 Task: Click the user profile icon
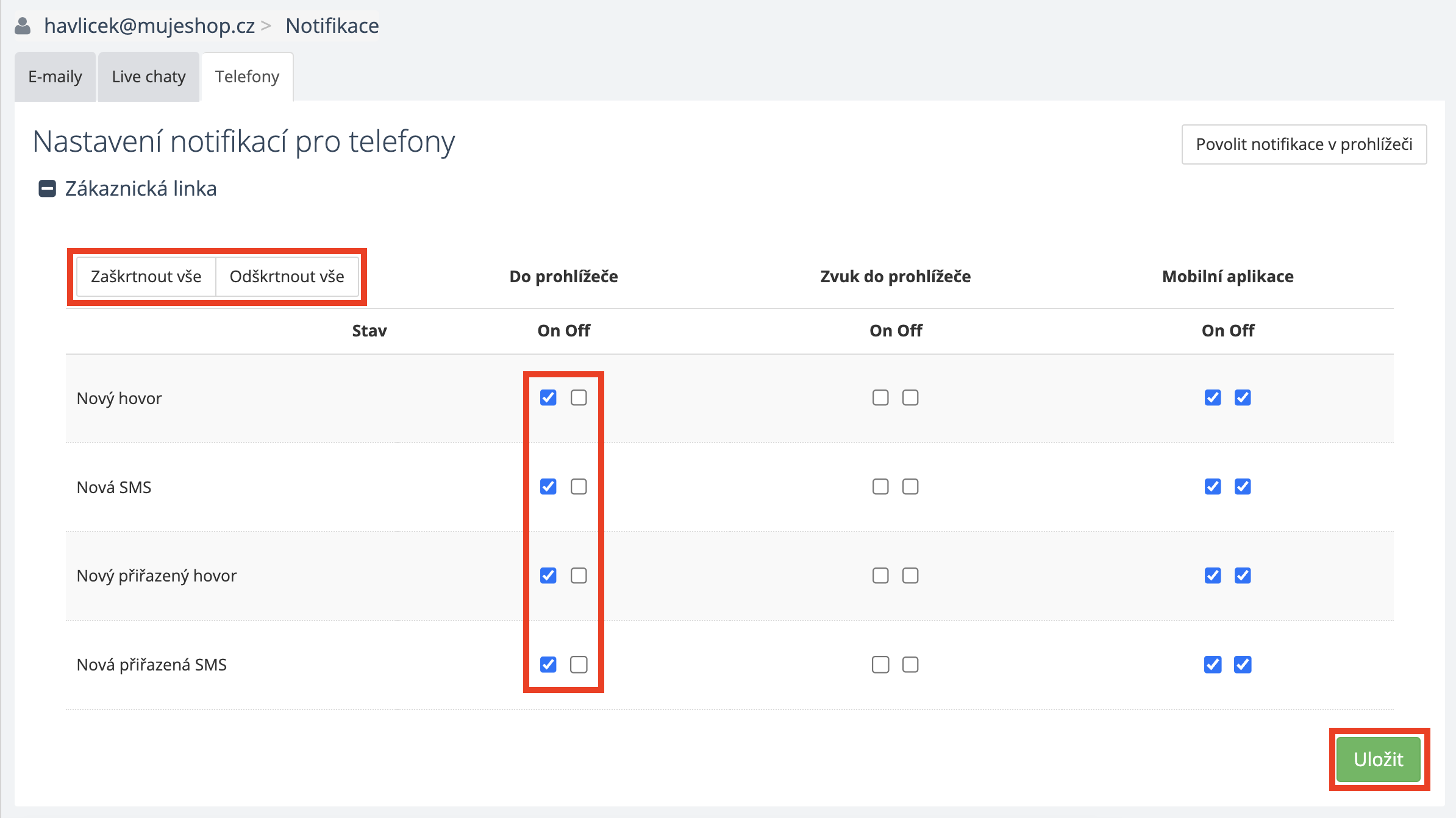click(23, 26)
